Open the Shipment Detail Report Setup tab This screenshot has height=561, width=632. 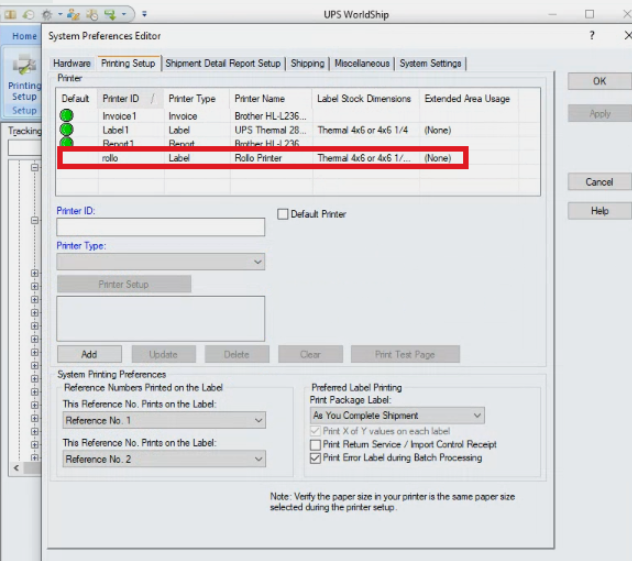pos(223,63)
